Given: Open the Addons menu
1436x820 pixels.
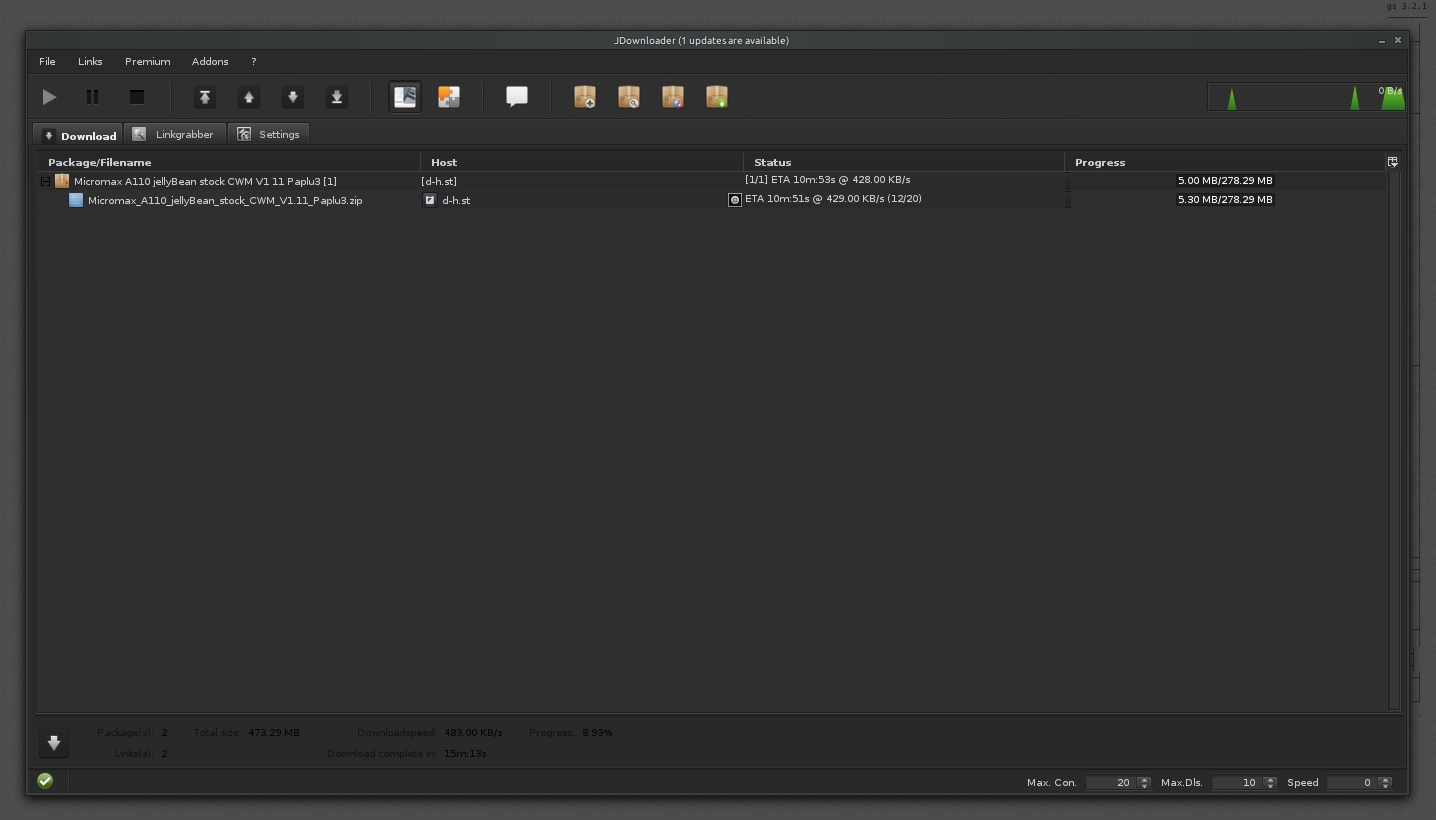Looking at the screenshot, I should coord(210,61).
